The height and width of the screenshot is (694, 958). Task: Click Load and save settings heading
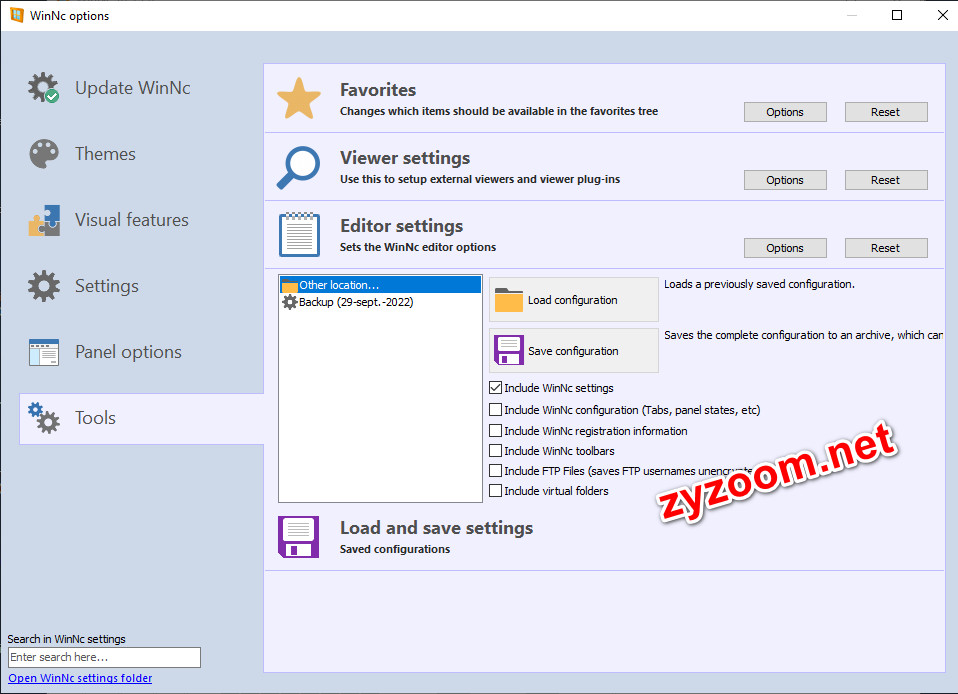[436, 528]
